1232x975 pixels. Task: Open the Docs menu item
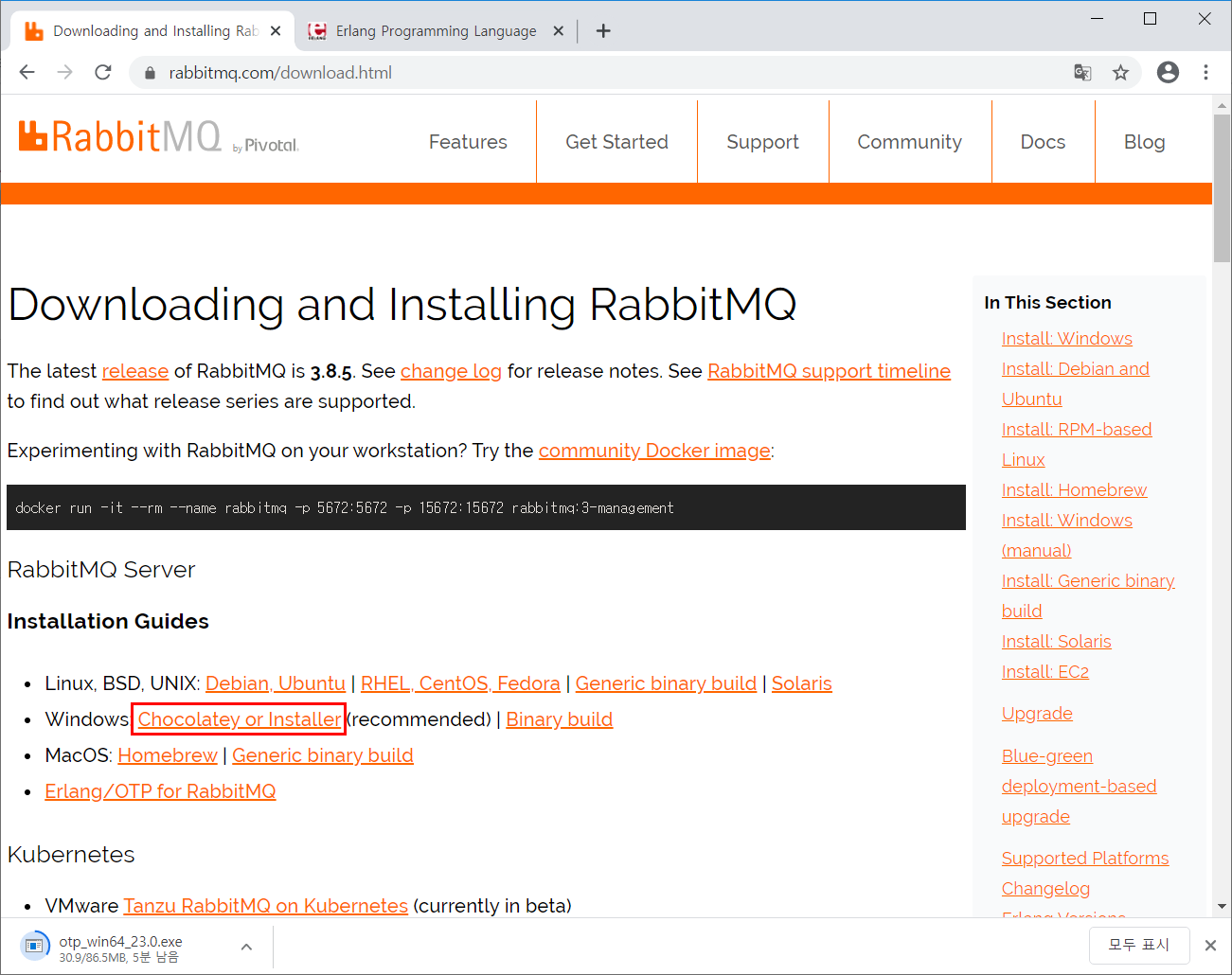1043,142
